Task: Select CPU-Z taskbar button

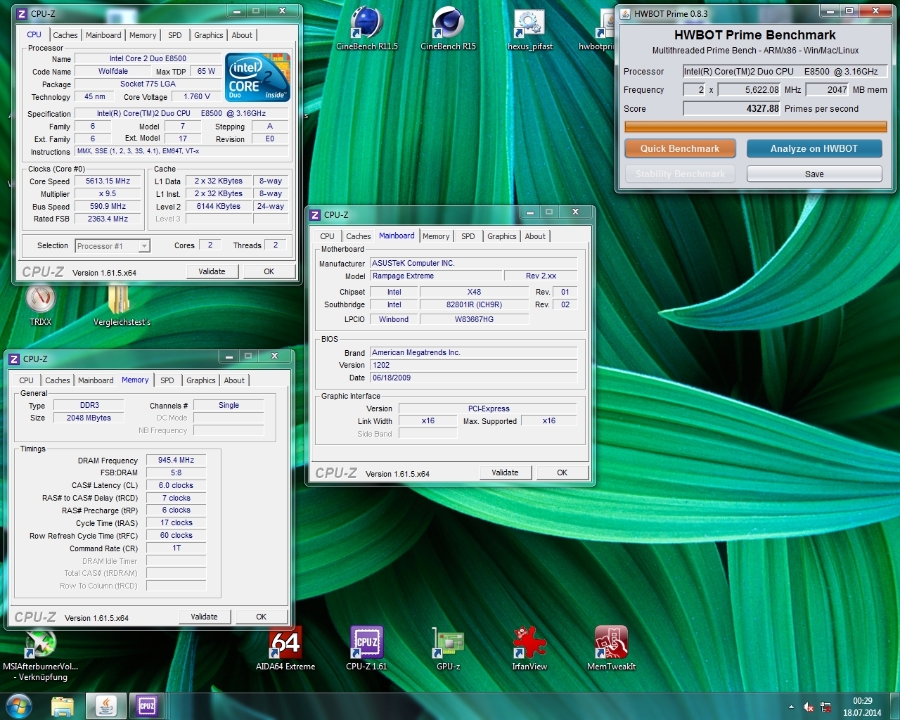Action: 147,706
